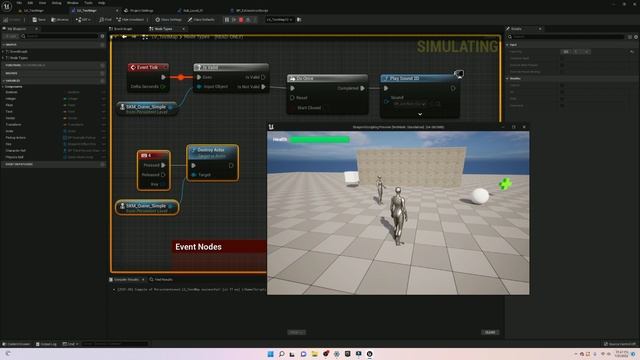Toggle the Override Parent Binding checkbox
This screenshot has height=360, width=640.
[562, 72]
